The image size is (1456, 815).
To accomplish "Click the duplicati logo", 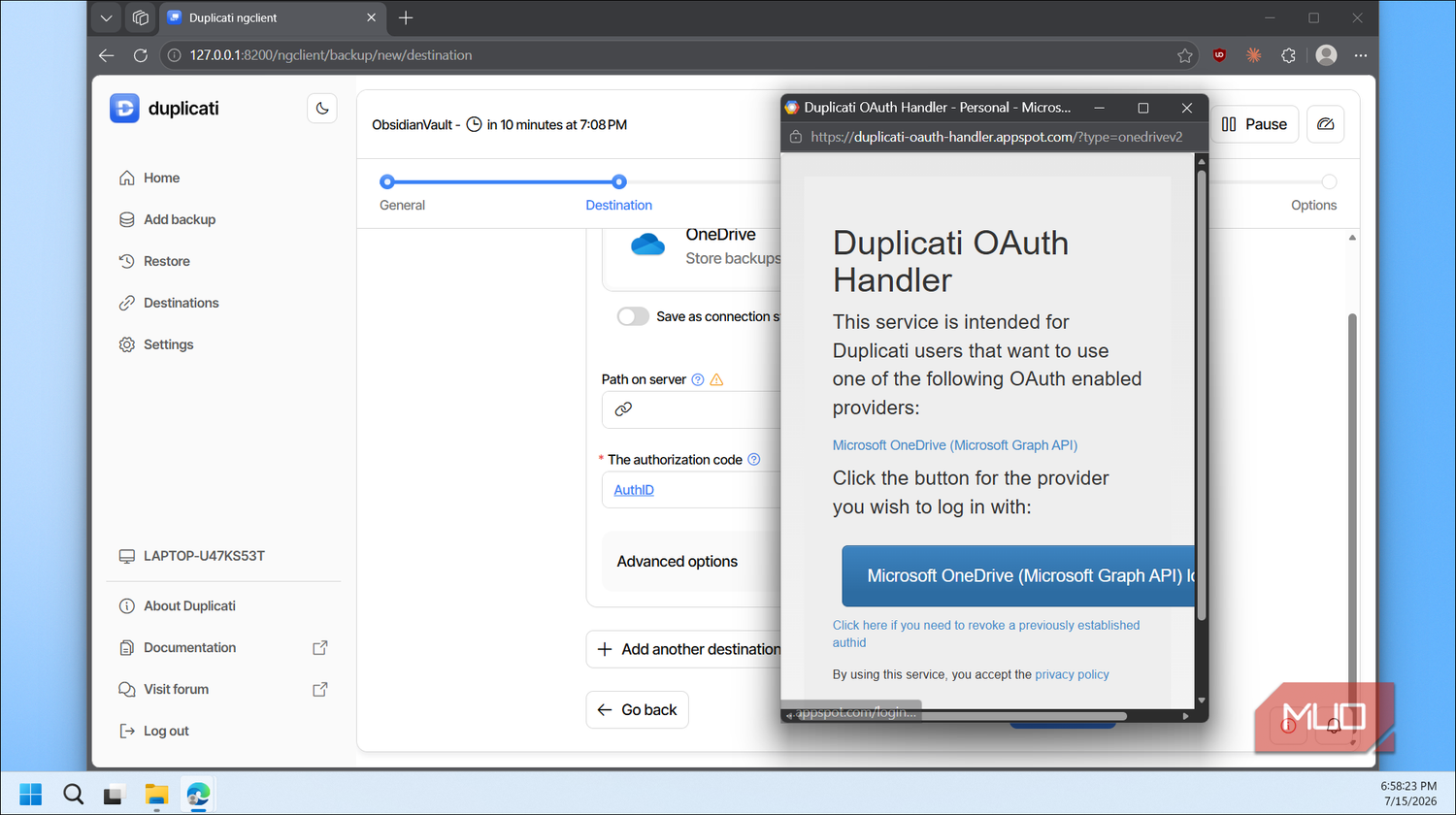I will (x=164, y=109).
